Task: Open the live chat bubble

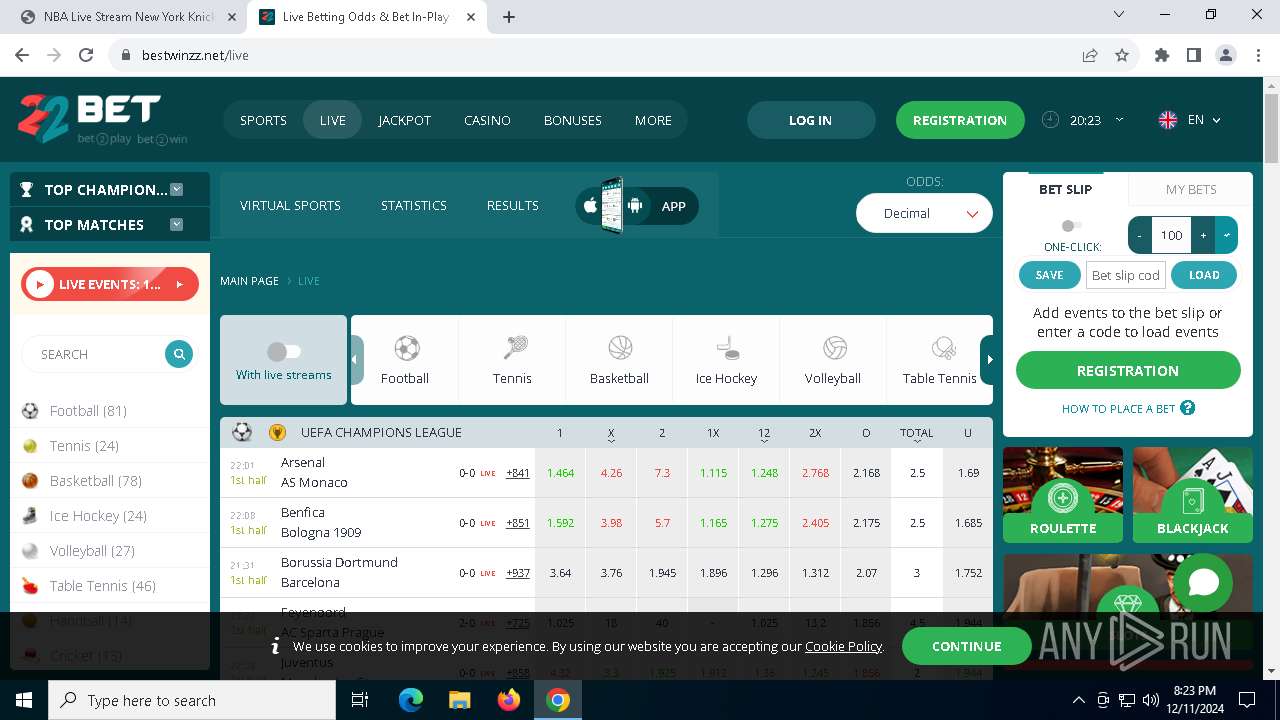Action: pyautogui.click(x=1204, y=583)
